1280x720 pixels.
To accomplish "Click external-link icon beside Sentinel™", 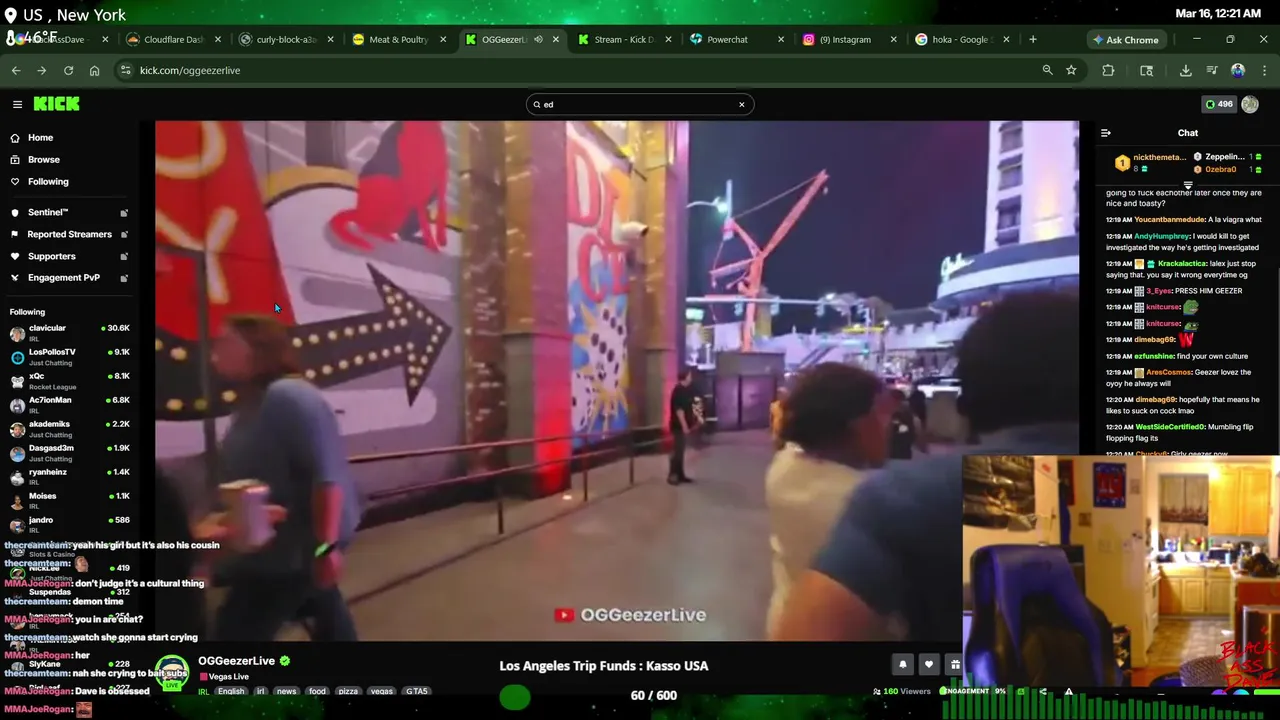I will [x=124, y=213].
